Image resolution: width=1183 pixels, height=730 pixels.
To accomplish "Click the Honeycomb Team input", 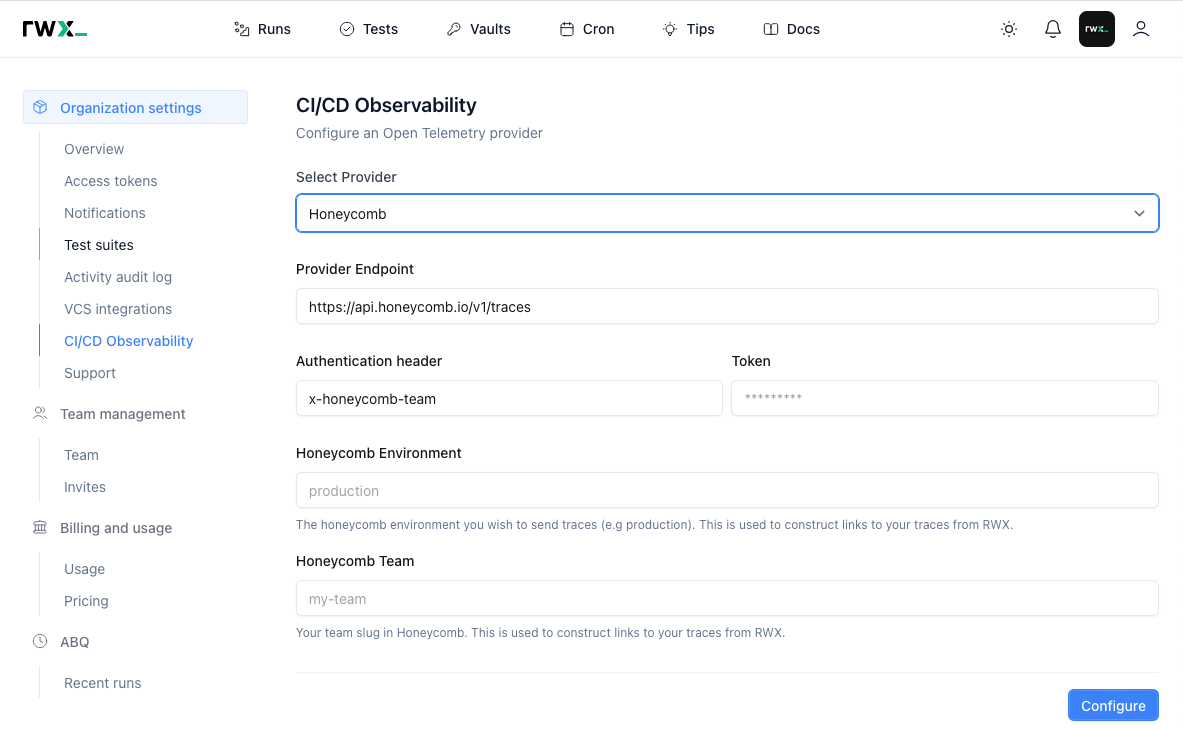I will [727, 598].
